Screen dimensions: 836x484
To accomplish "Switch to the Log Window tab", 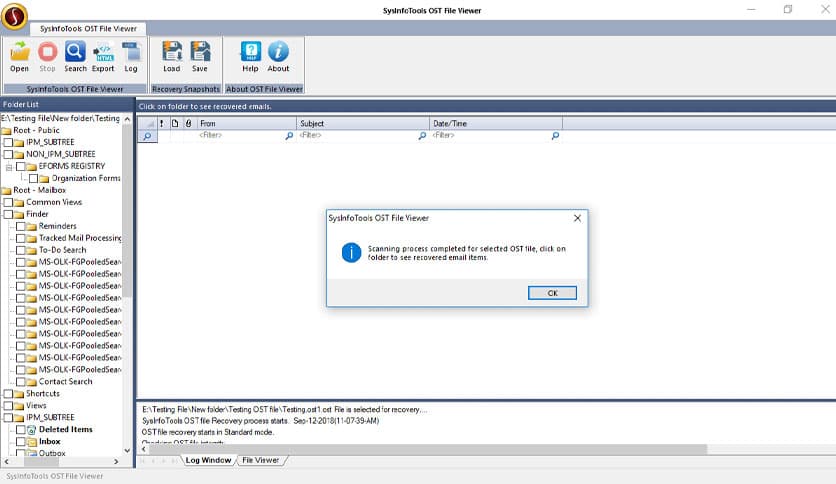I will click(208, 460).
